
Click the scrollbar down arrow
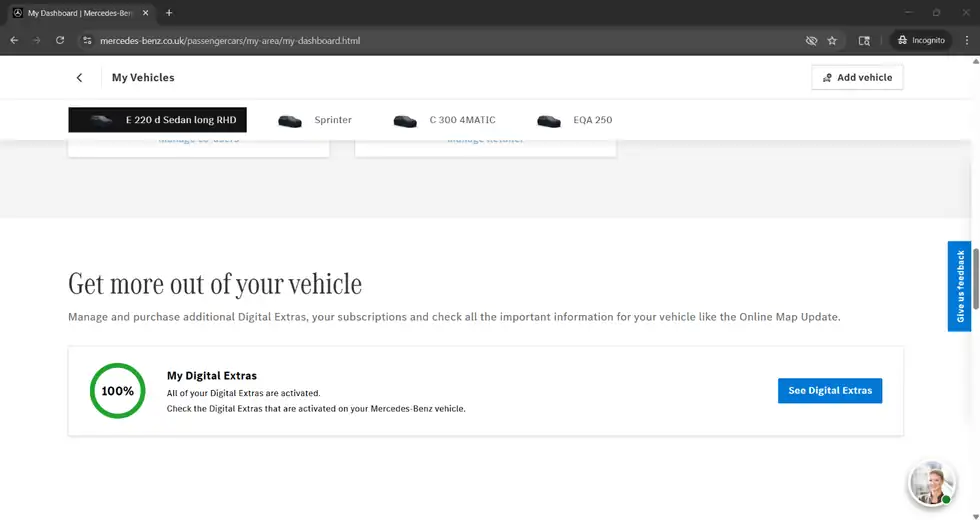click(976, 516)
